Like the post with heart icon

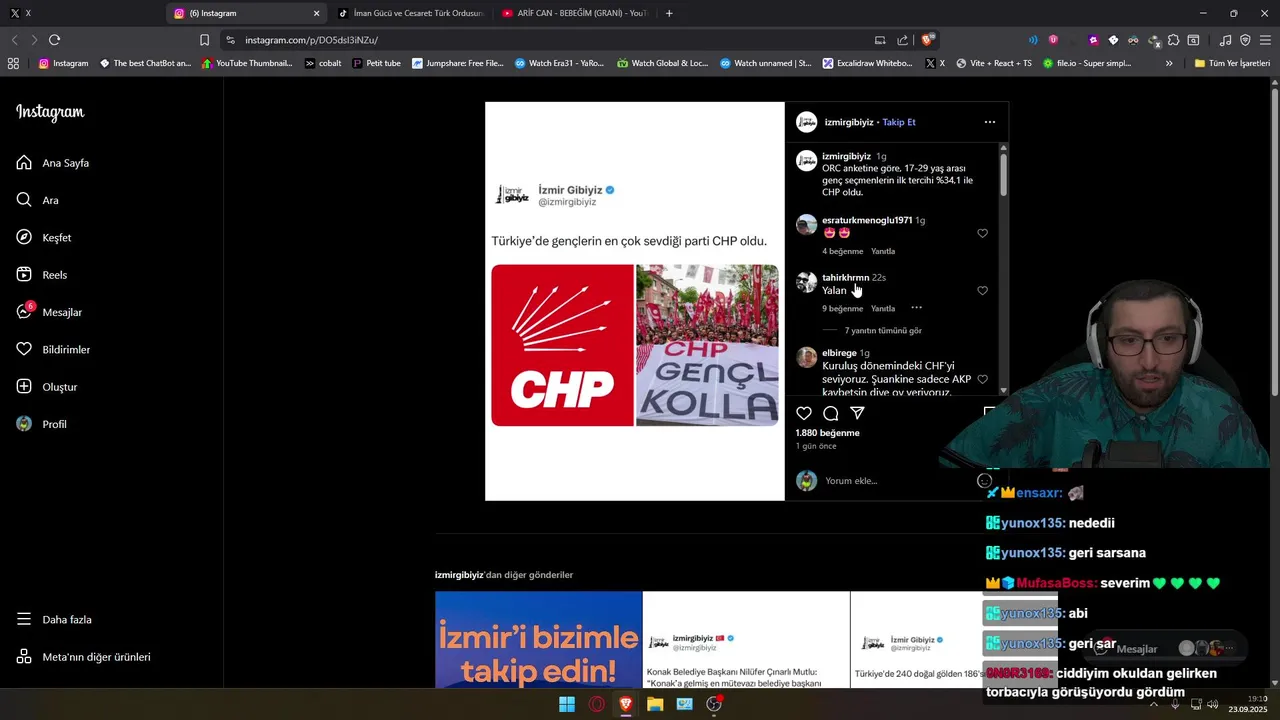(x=804, y=413)
